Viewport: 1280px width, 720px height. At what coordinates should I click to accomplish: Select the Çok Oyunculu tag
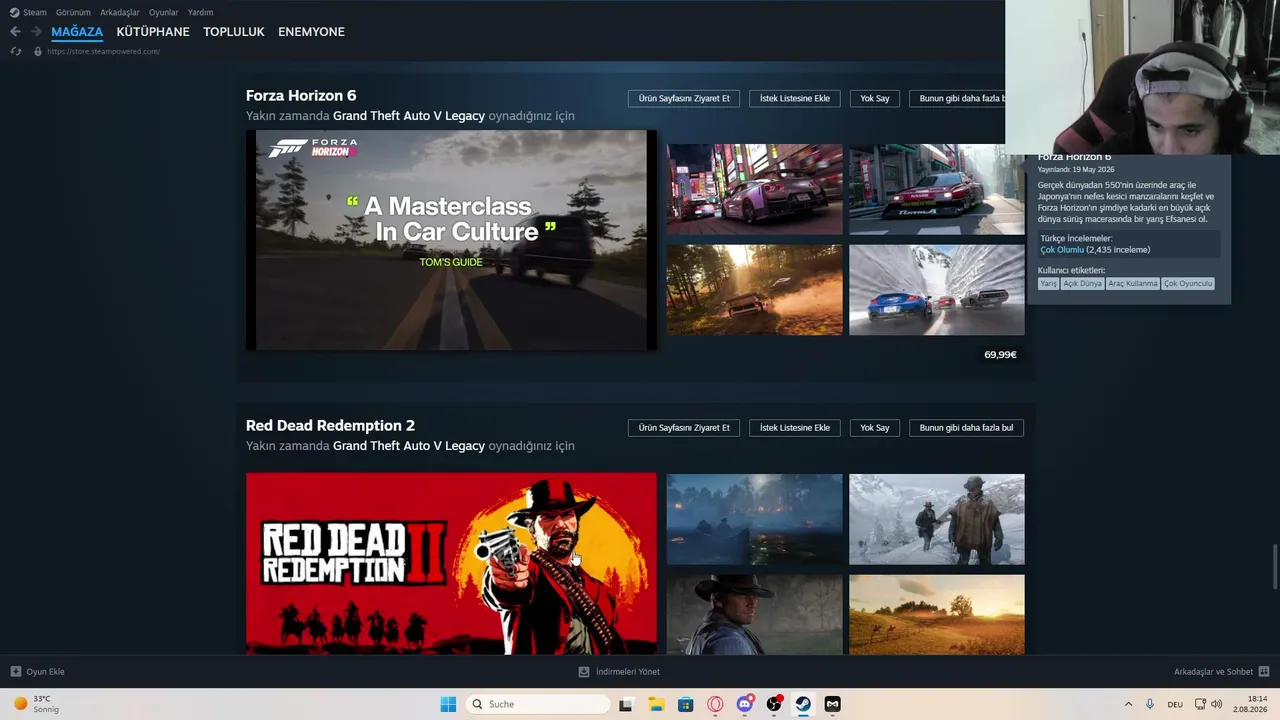pyautogui.click(x=1188, y=284)
